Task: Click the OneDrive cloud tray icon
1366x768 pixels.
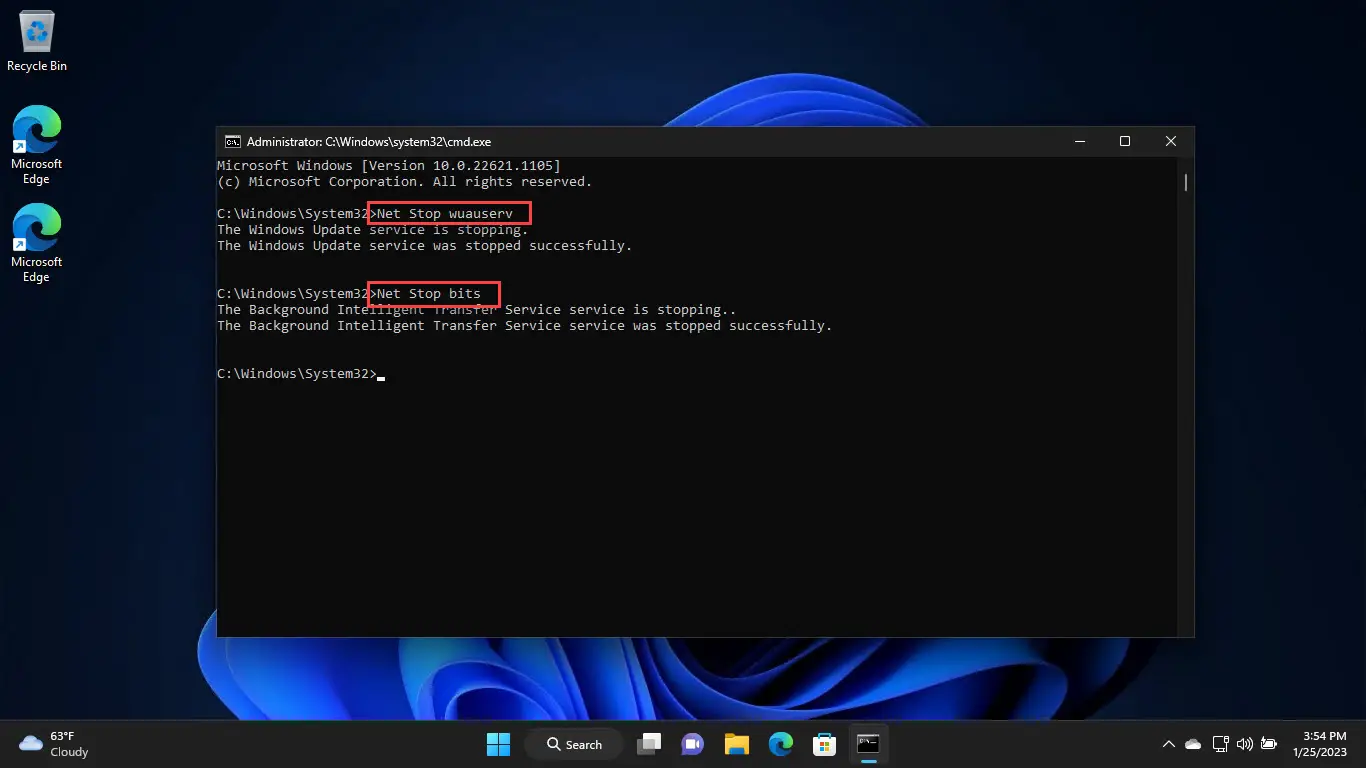Action: (1193, 744)
